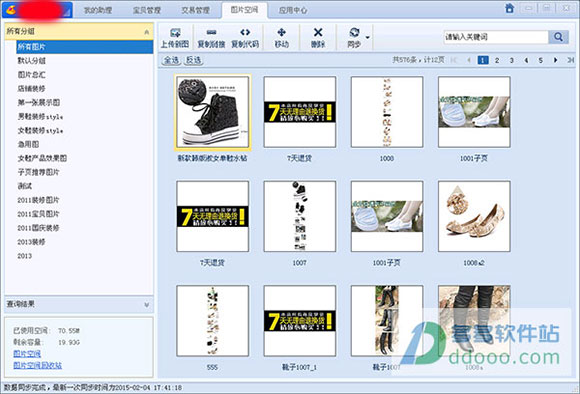The image size is (580, 394).
Task: Switch to the 宝贝管理 tab
Action: tap(146, 10)
